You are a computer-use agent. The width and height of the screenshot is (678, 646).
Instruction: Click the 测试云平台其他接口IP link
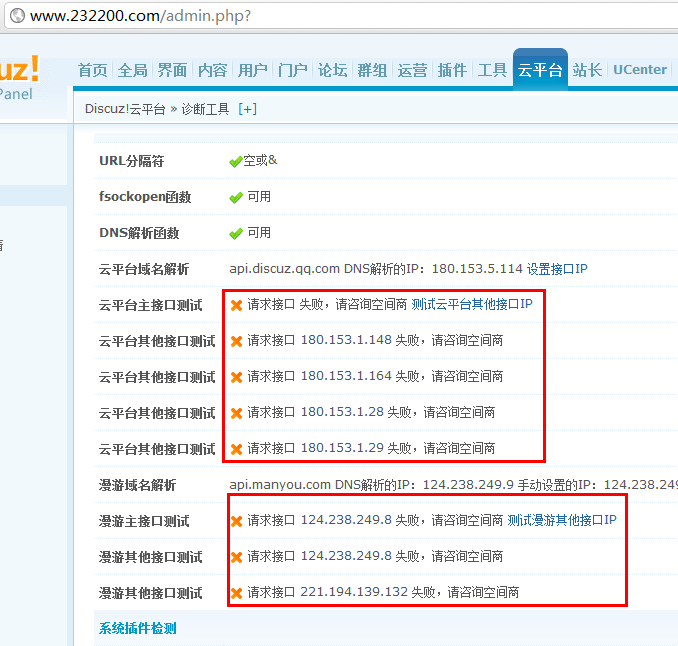pyautogui.click(x=472, y=304)
